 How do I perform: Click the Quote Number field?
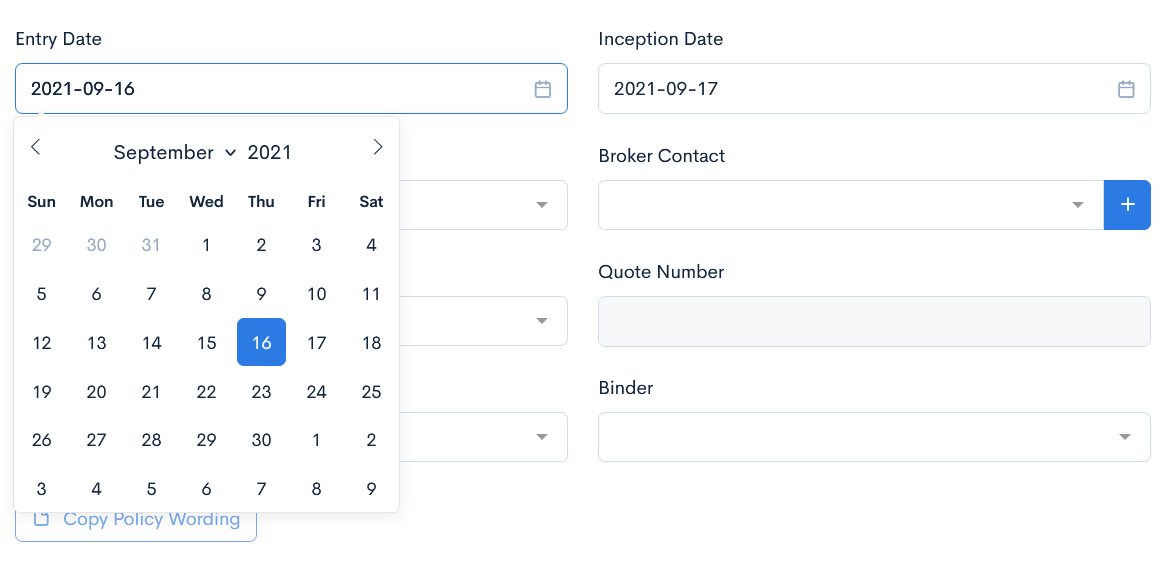coord(874,321)
